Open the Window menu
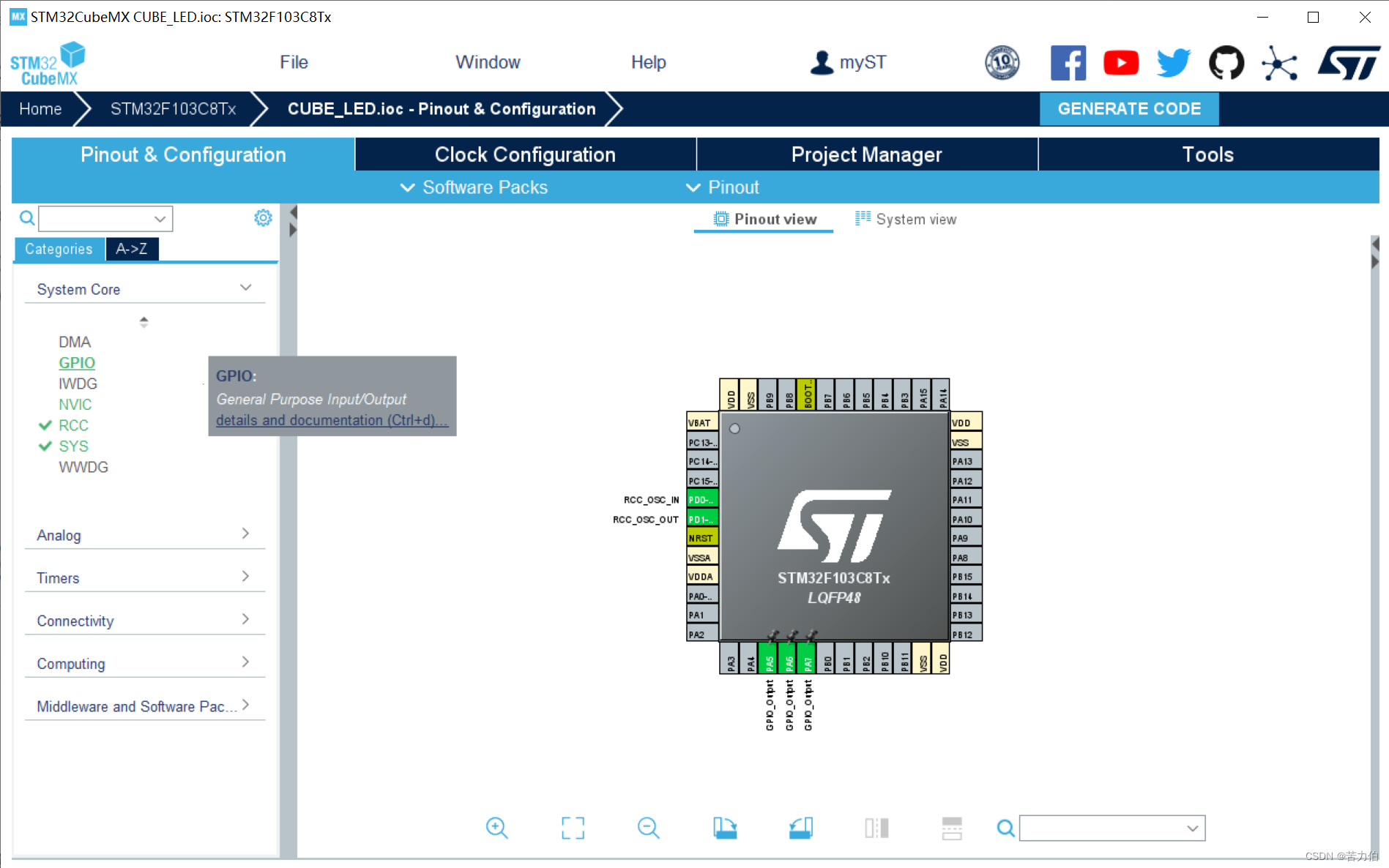This screenshot has height=868, width=1389. click(x=488, y=62)
